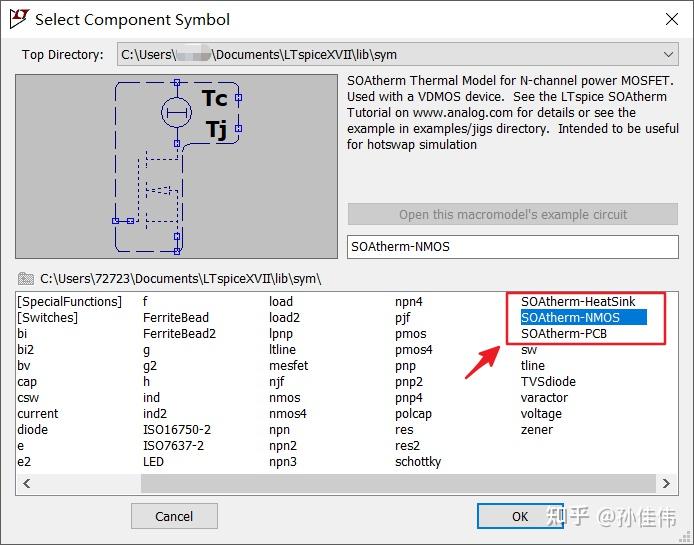Select the 'e2' component

24,462
